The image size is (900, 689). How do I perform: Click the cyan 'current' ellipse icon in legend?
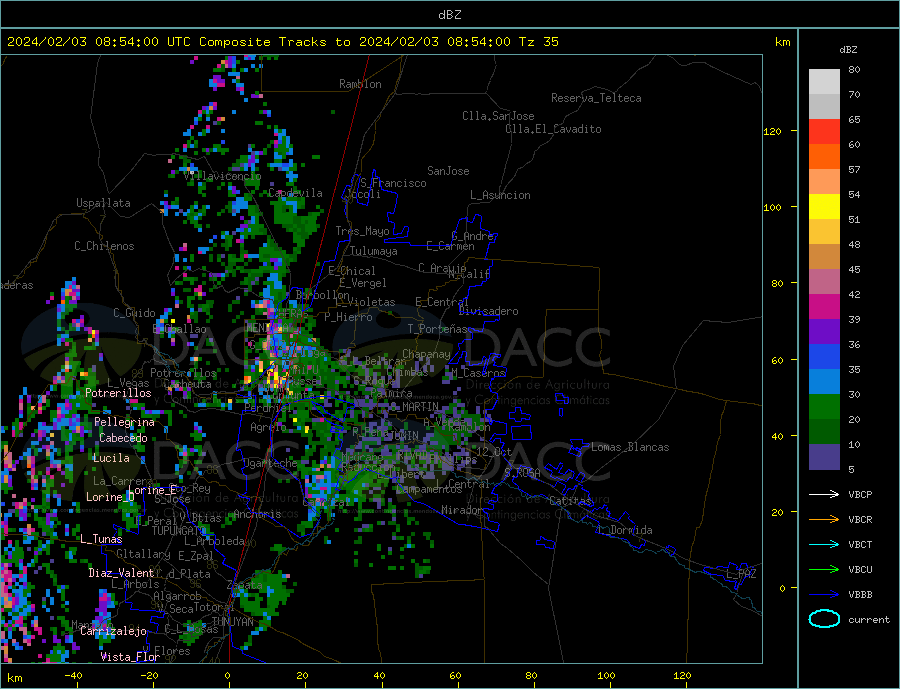tap(824, 619)
